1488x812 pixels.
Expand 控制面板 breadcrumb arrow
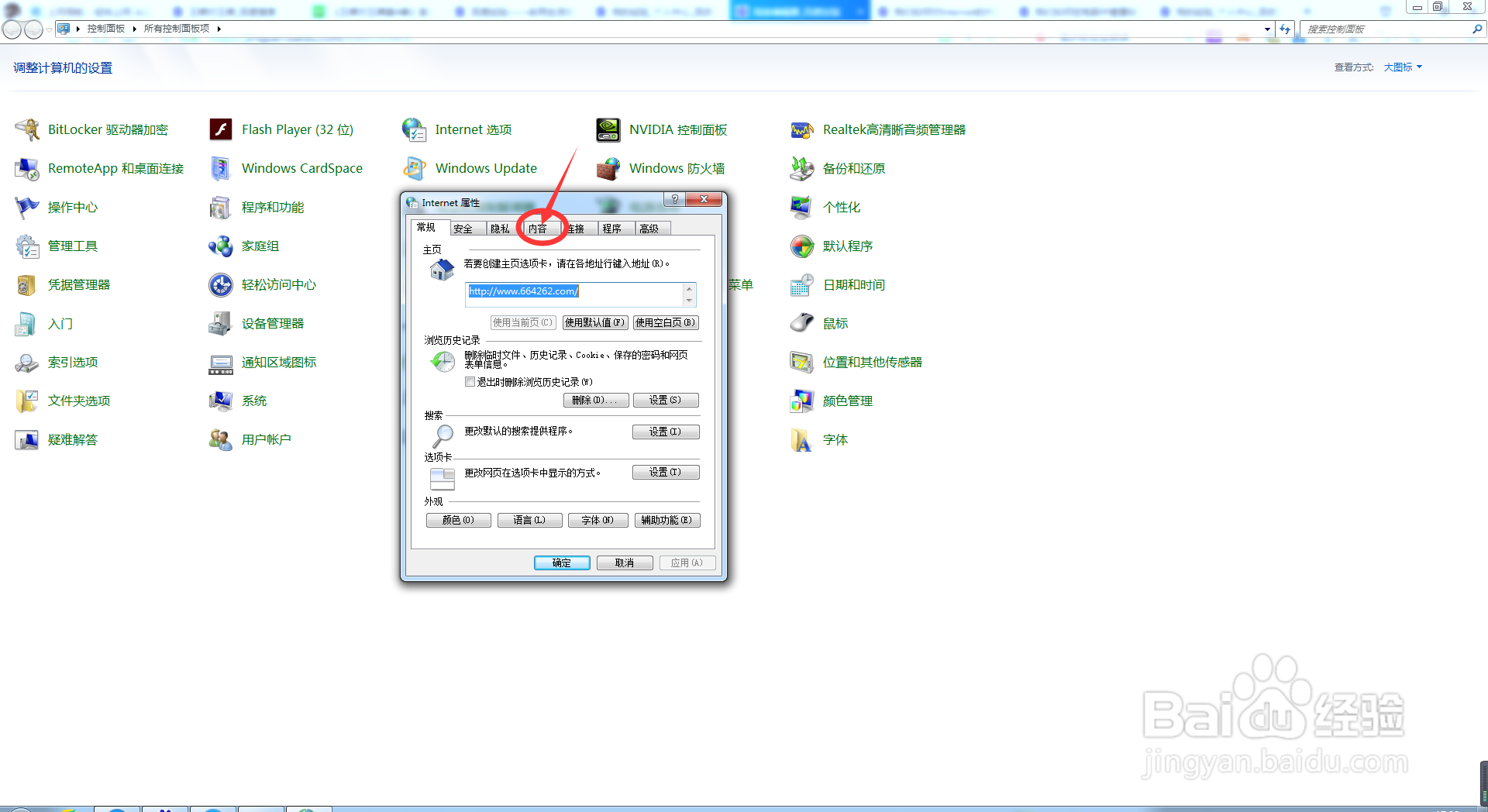coord(134,29)
